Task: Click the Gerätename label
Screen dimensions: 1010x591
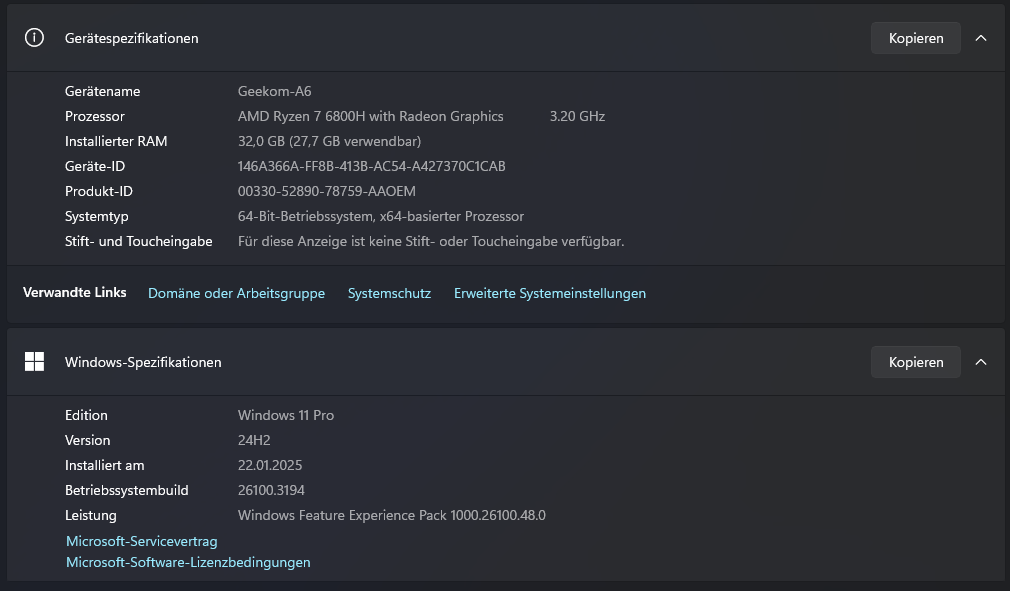Action: [x=102, y=91]
